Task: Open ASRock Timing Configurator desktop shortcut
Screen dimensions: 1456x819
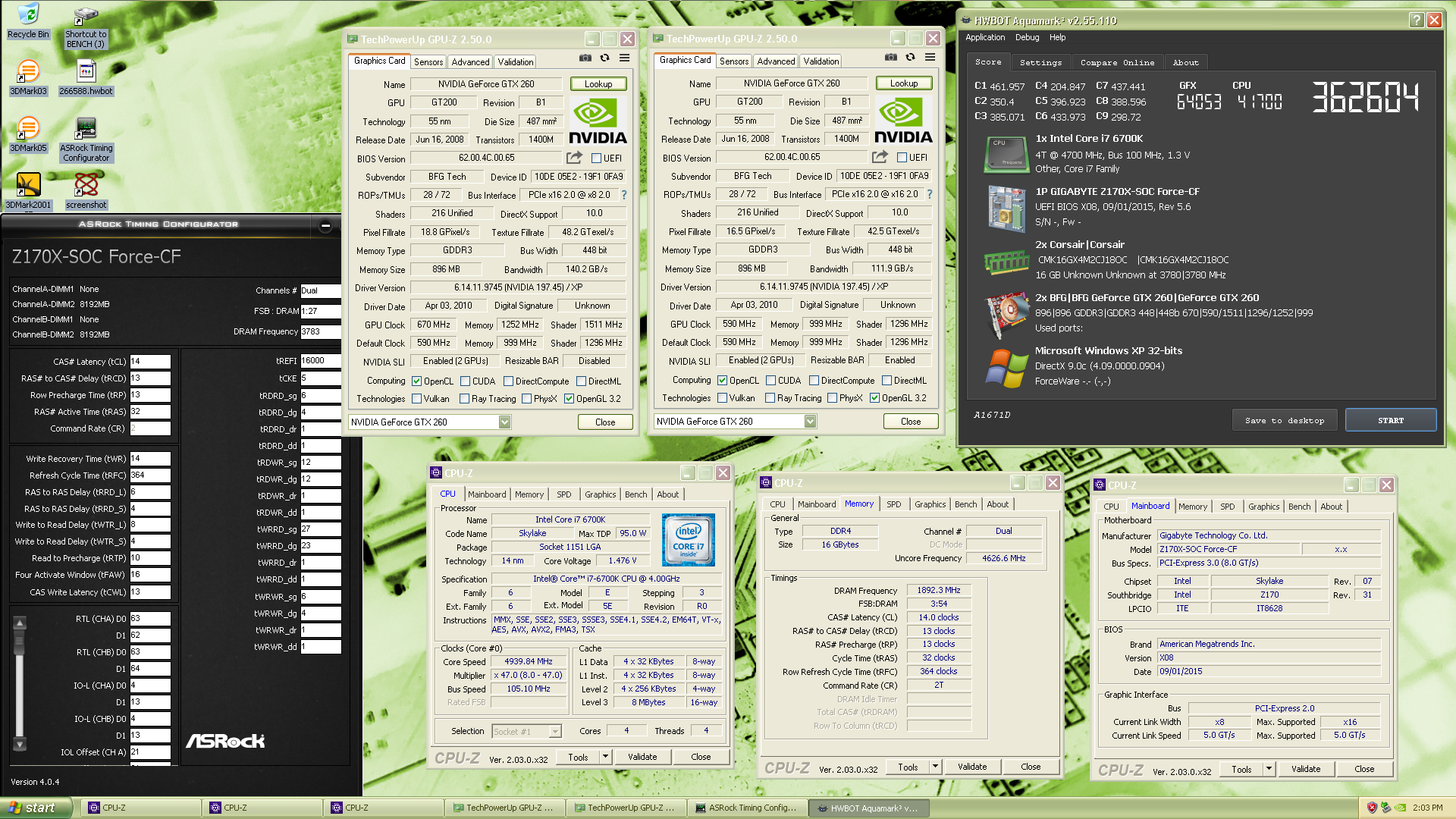Action: click(x=86, y=139)
